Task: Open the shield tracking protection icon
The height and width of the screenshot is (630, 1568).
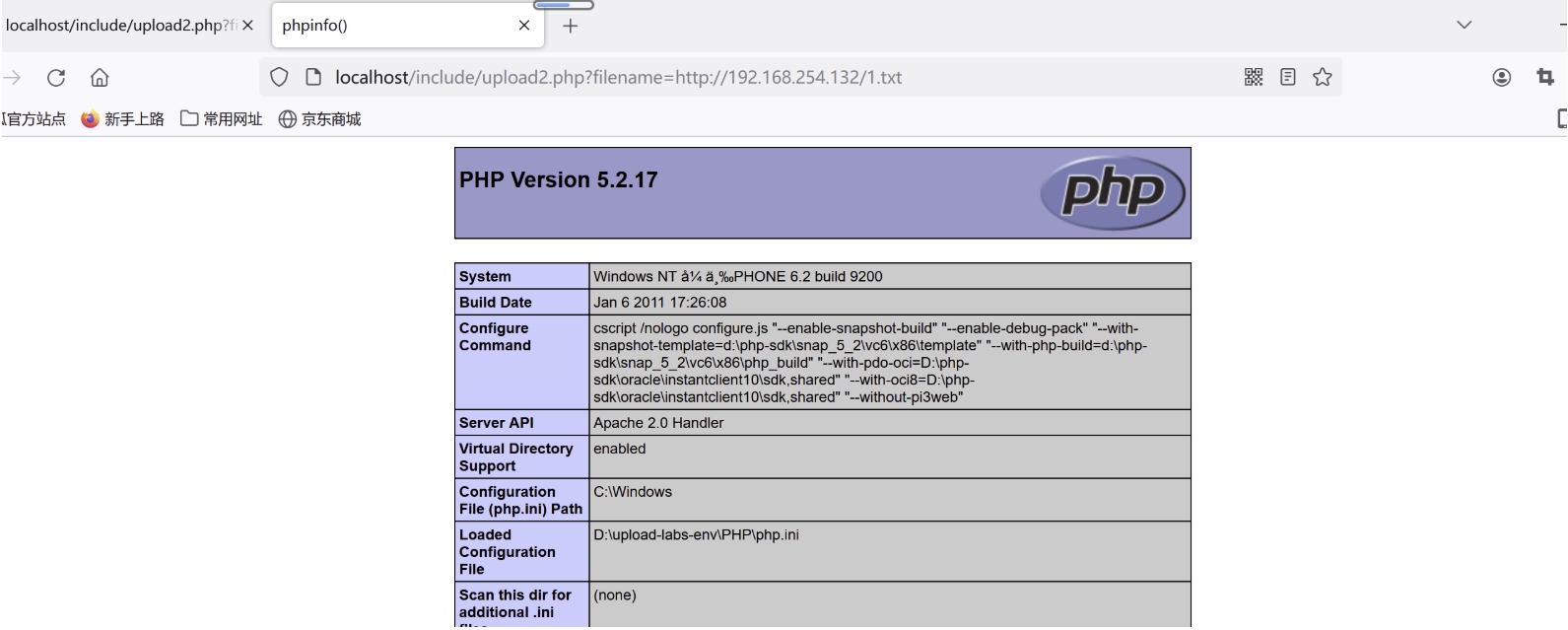Action: 279,77
